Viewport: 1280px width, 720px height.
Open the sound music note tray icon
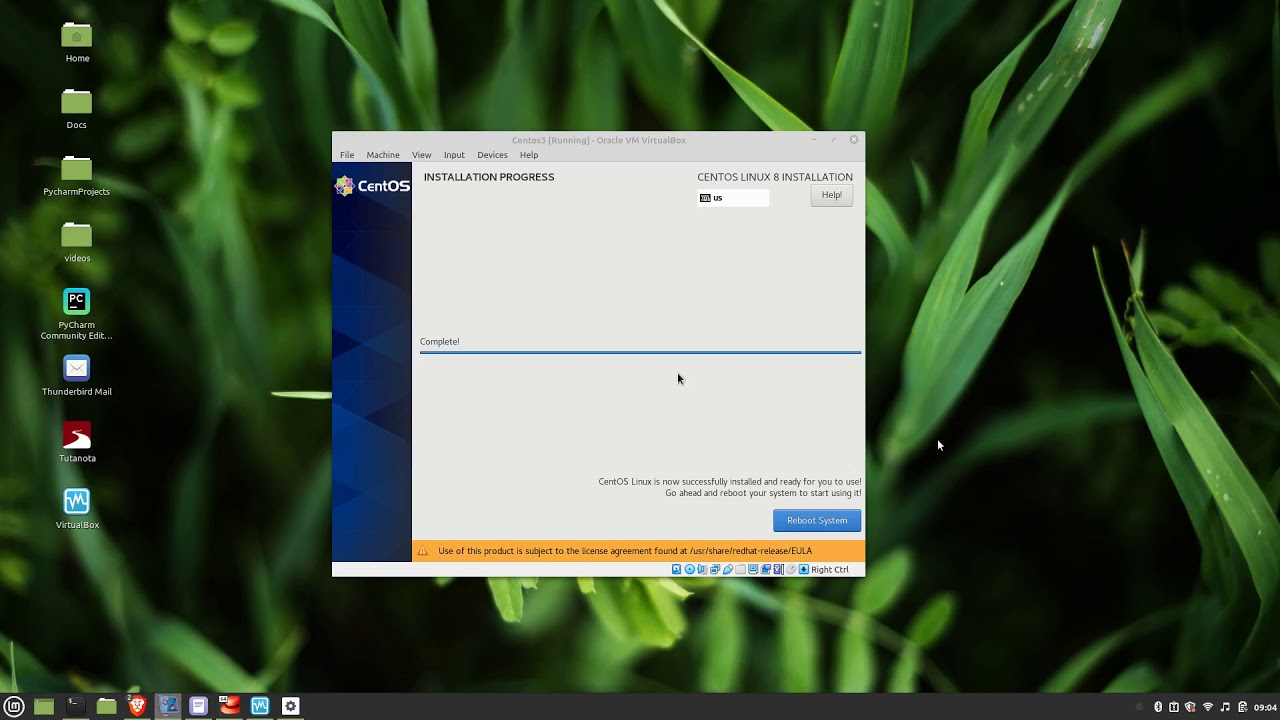(x=1225, y=707)
